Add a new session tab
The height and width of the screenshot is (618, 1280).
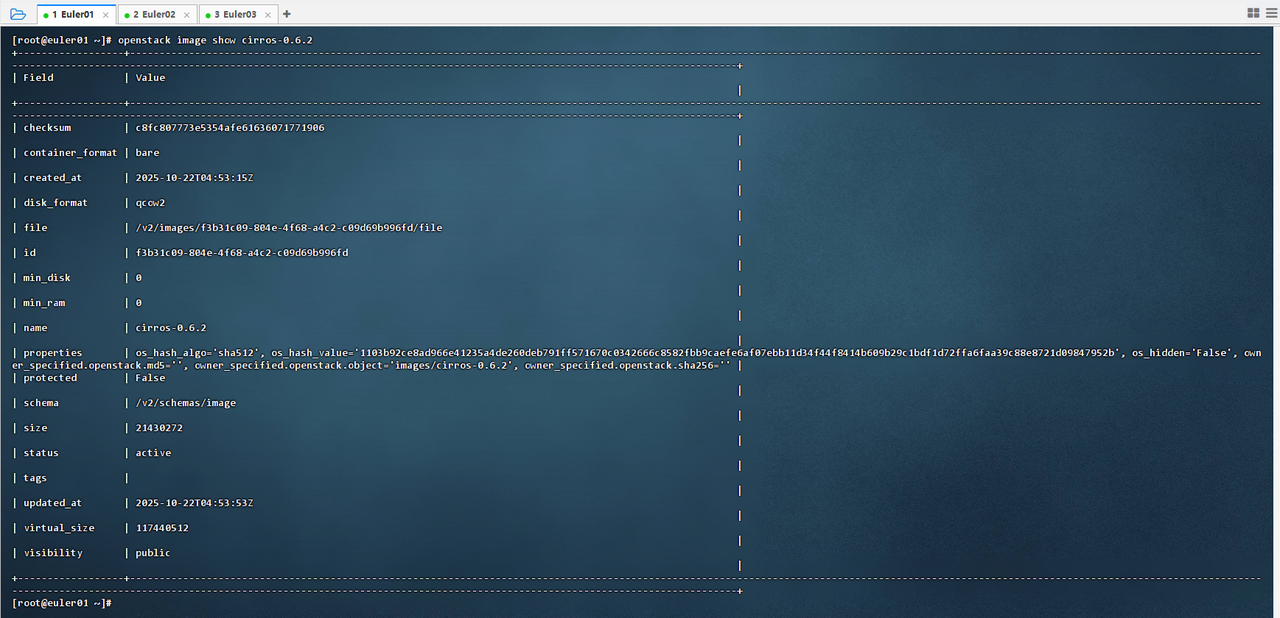coord(287,14)
